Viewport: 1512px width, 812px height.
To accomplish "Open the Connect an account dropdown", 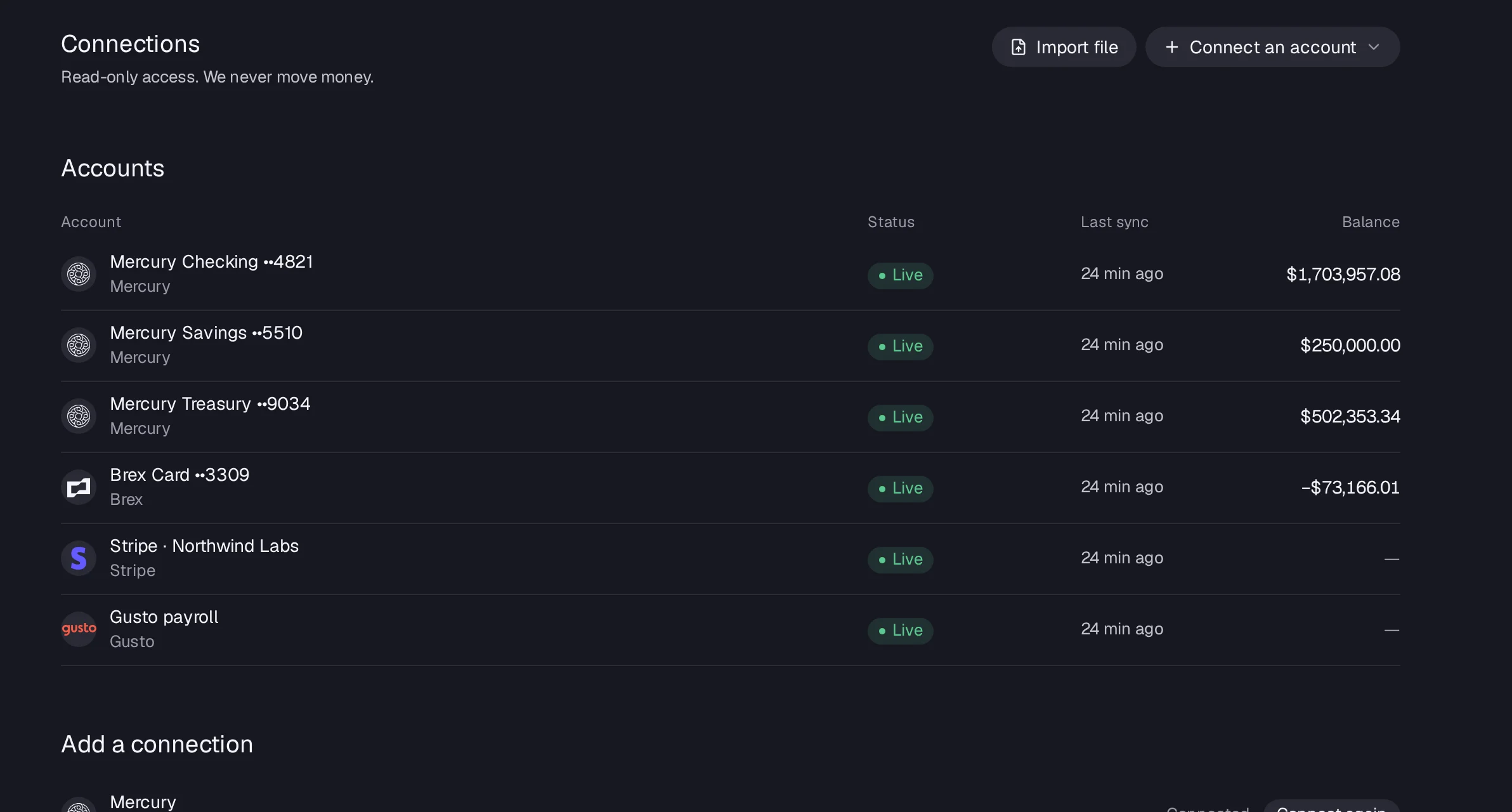I will coord(1272,47).
